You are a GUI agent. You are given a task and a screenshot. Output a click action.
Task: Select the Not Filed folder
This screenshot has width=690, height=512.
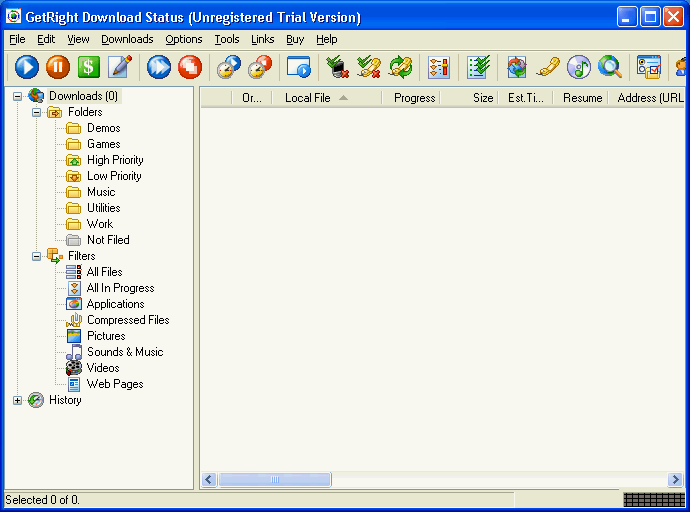[x=108, y=240]
